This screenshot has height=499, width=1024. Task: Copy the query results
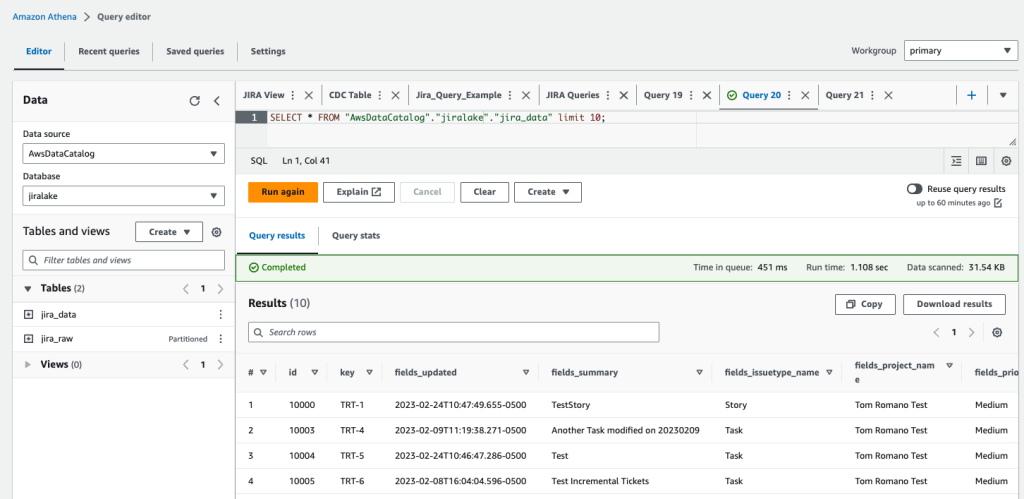pos(864,304)
